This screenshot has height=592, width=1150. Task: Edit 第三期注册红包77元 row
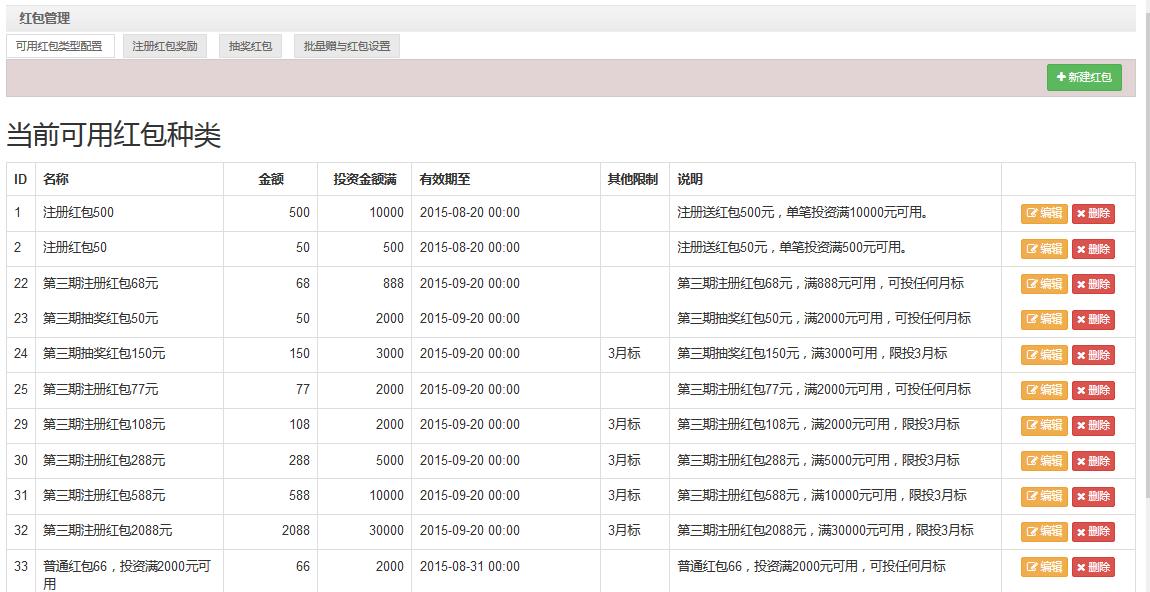pyautogui.click(x=1044, y=390)
